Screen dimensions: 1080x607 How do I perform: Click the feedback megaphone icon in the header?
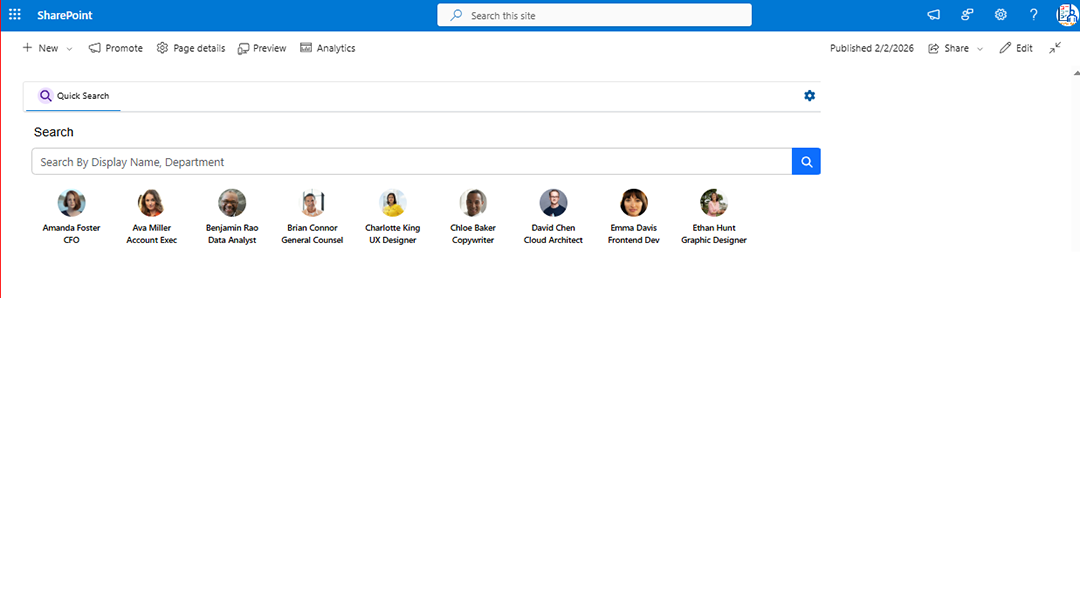(933, 14)
